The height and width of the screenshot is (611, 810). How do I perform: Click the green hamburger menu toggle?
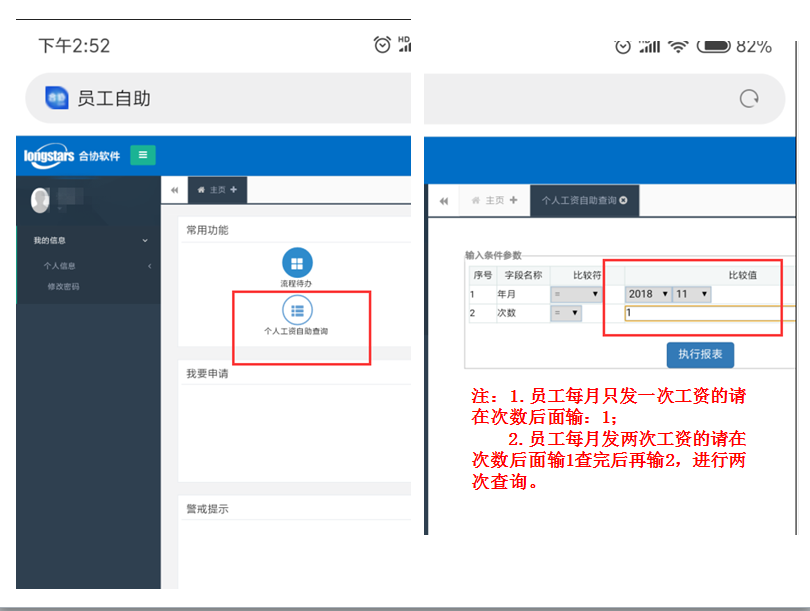pyautogui.click(x=143, y=155)
